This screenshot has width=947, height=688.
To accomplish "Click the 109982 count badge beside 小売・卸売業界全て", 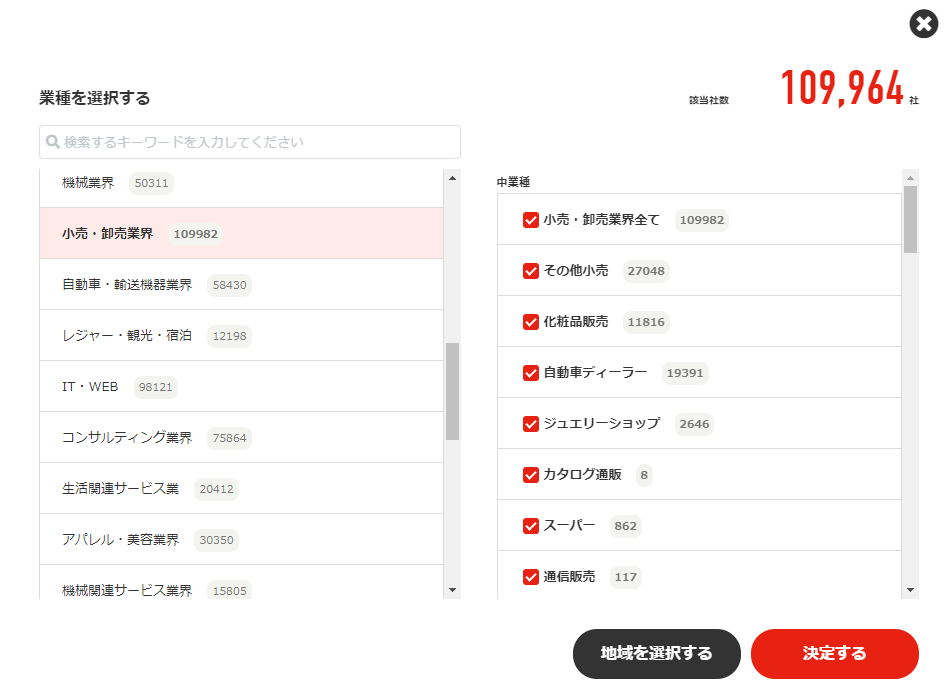I will pyautogui.click(x=702, y=220).
